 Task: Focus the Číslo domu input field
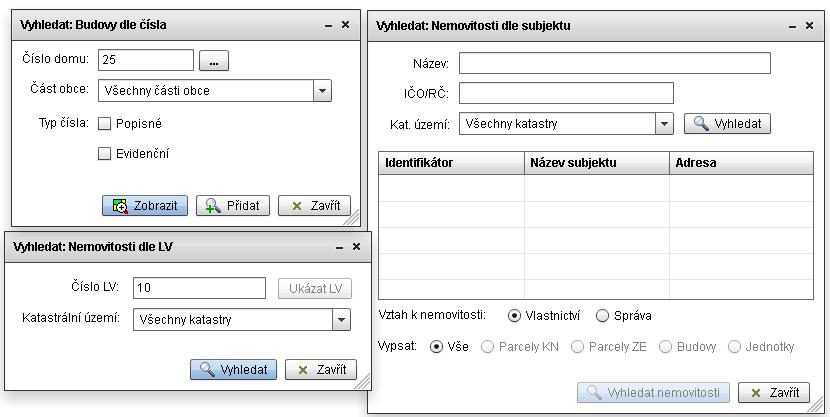(146, 60)
